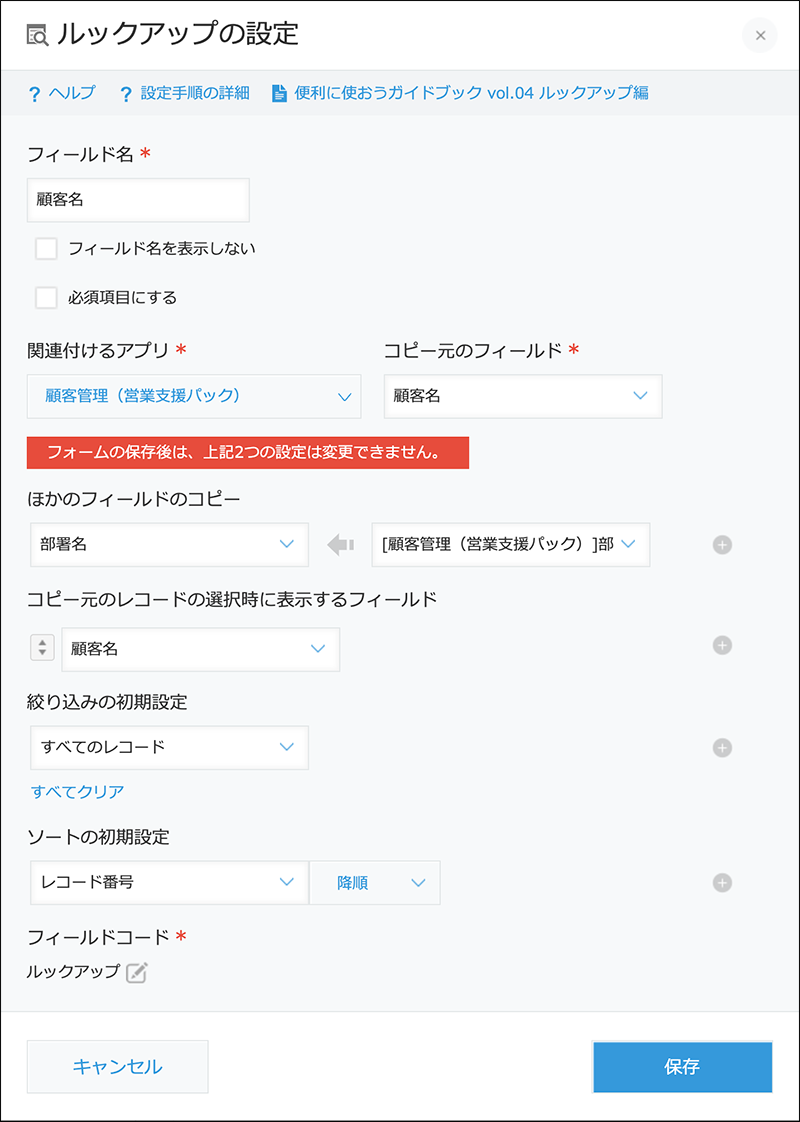Open the 関連付けるアプリ dropdown showing 顧客管理（営業支援パック）
Viewport: 800px width, 1122px height.
[x=193, y=396]
